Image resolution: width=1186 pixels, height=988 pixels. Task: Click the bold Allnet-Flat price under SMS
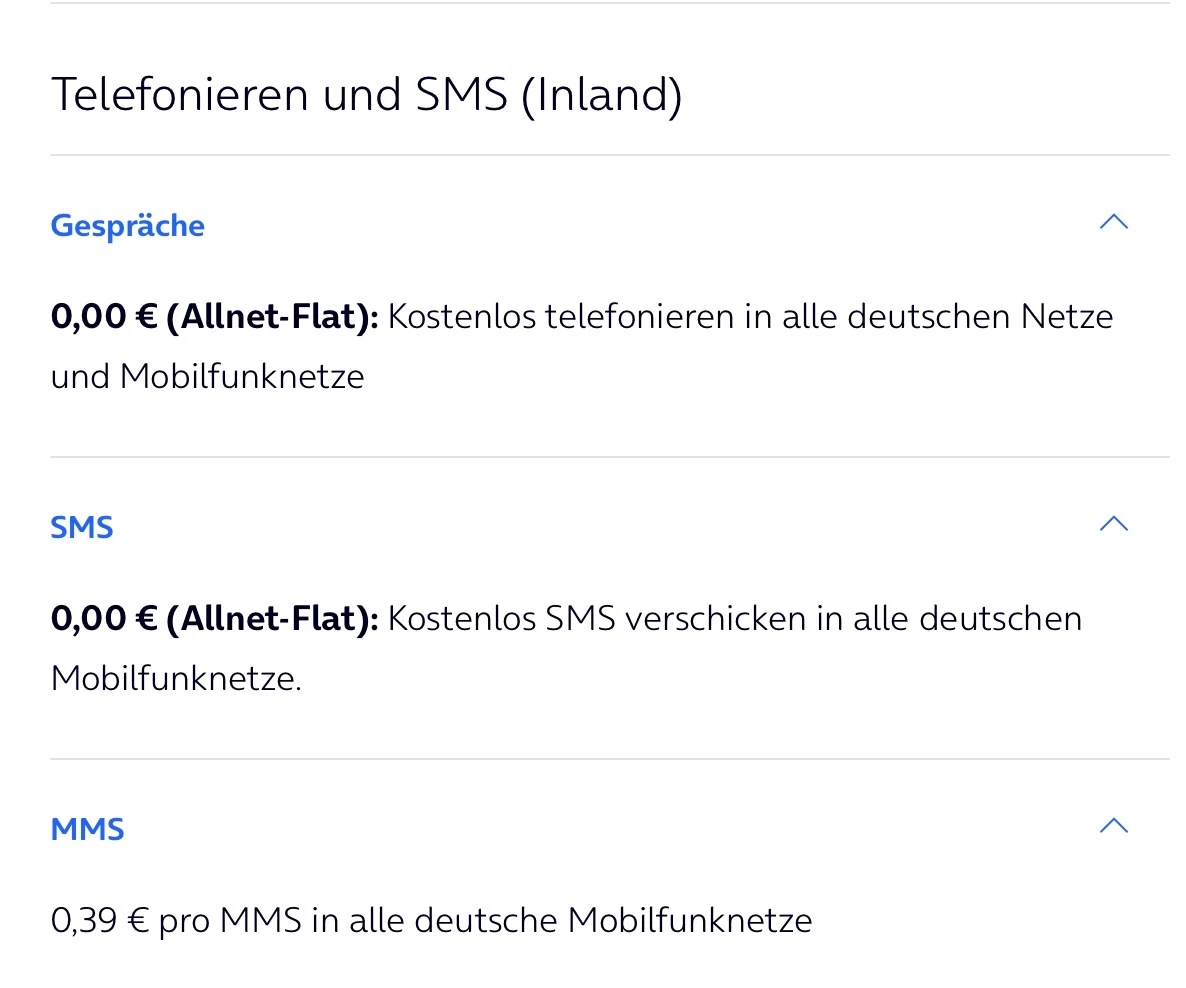(215, 619)
